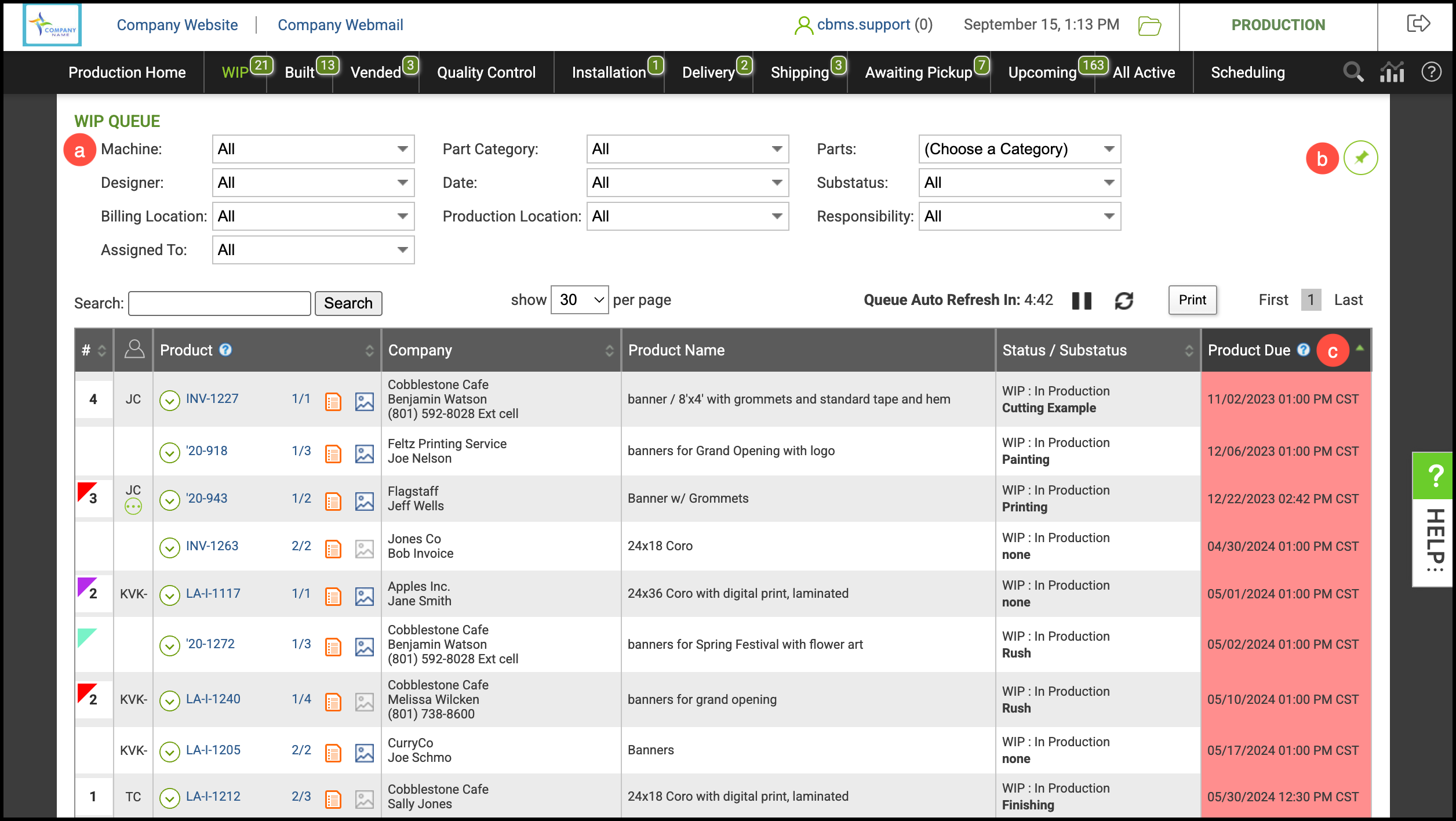Image resolution: width=1456 pixels, height=821 pixels.
Task: Click the refresh queue icon
Action: tap(1124, 300)
